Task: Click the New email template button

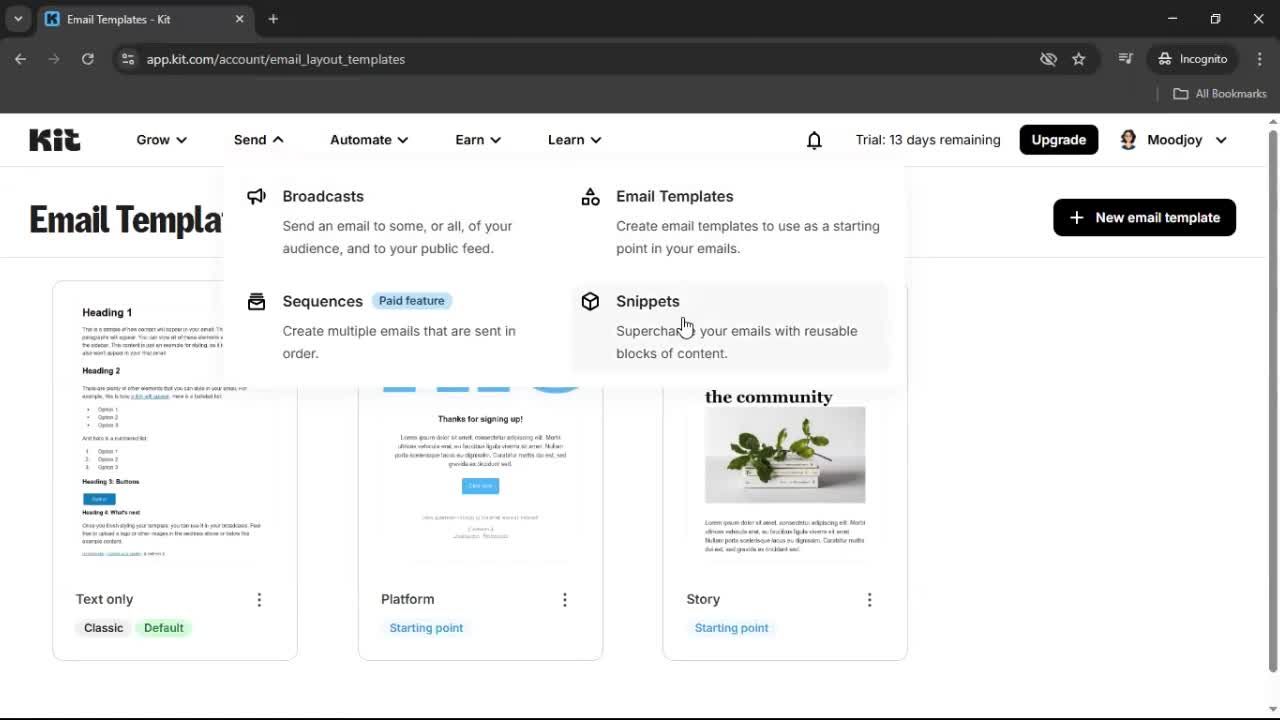Action: pos(1143,217)
